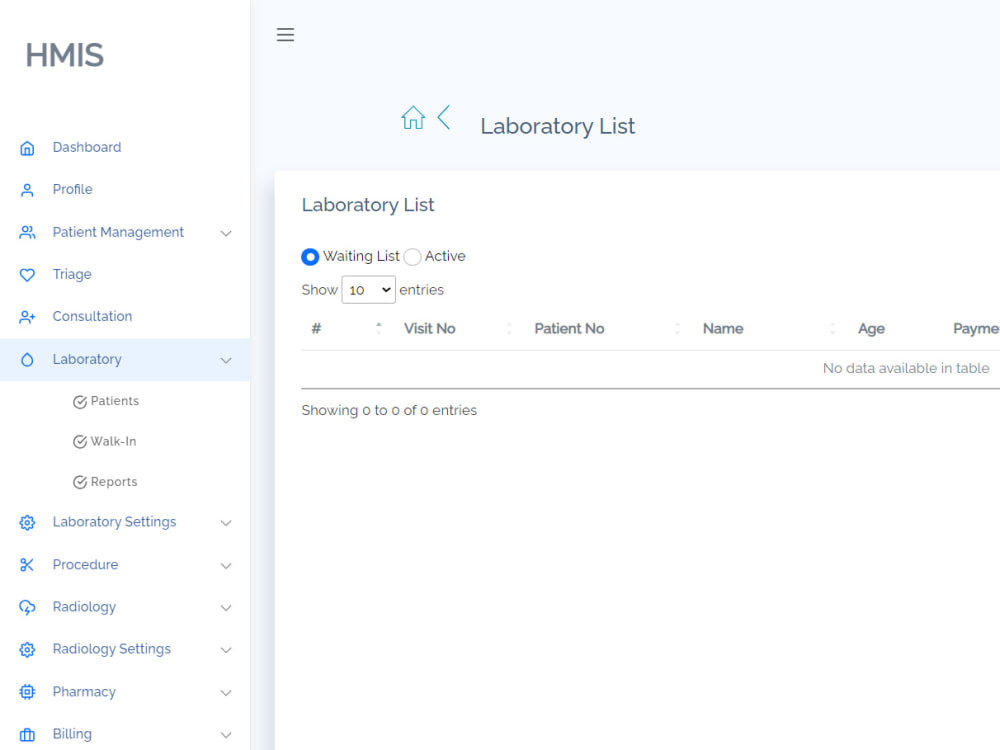This screenshot has width=1000, height=750.
Task: Select the Laboratory menu item
Action: (87, 360)
